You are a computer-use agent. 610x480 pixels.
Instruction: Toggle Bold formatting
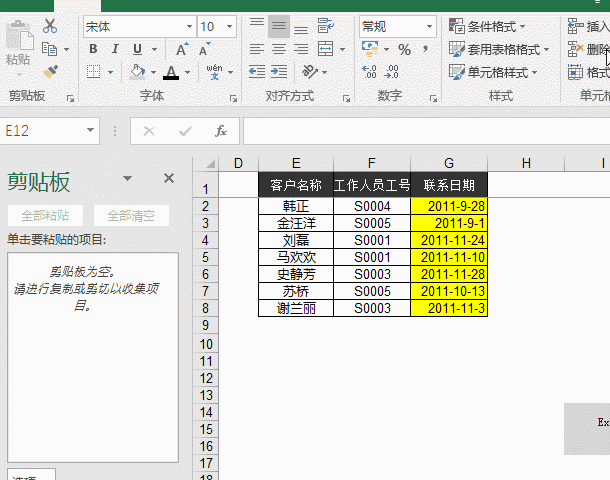point(93,49)
